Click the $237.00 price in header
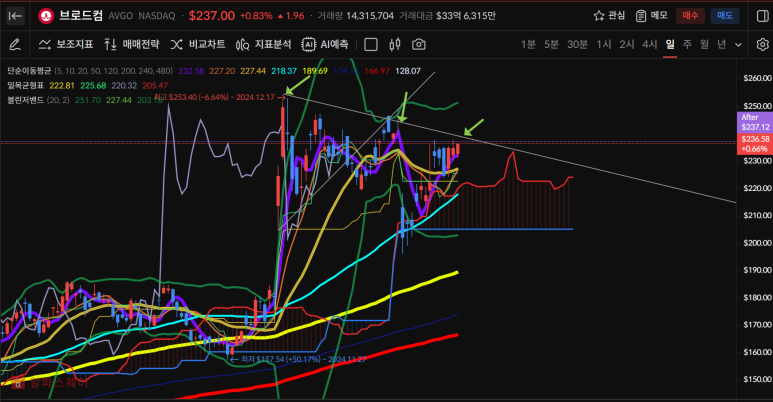The height and width of the screenshot is (402, 773). tap(212, 16)
